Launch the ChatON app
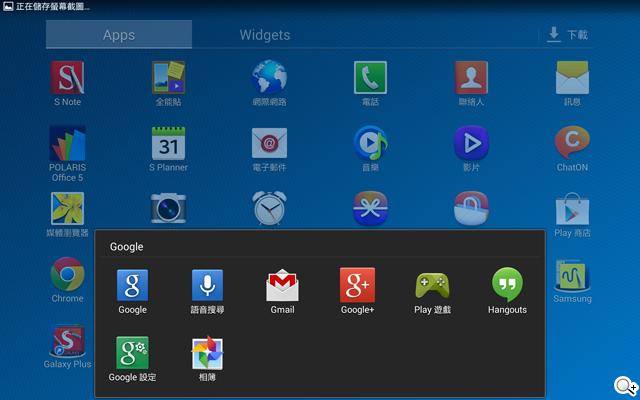Image resolution: width=640 pixels, height=400 pixels. point(572,144)
